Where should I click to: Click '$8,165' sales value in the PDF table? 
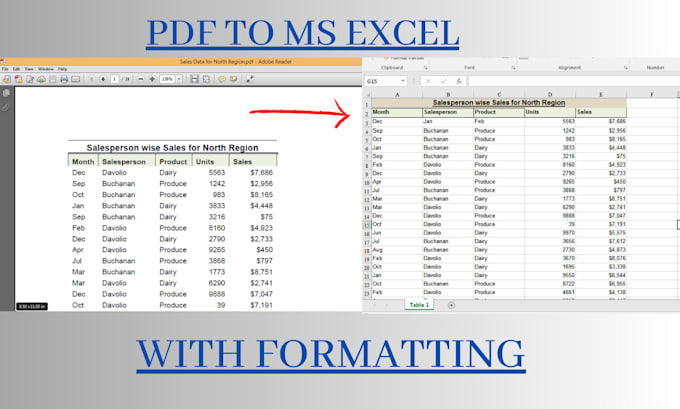(262, 195)
